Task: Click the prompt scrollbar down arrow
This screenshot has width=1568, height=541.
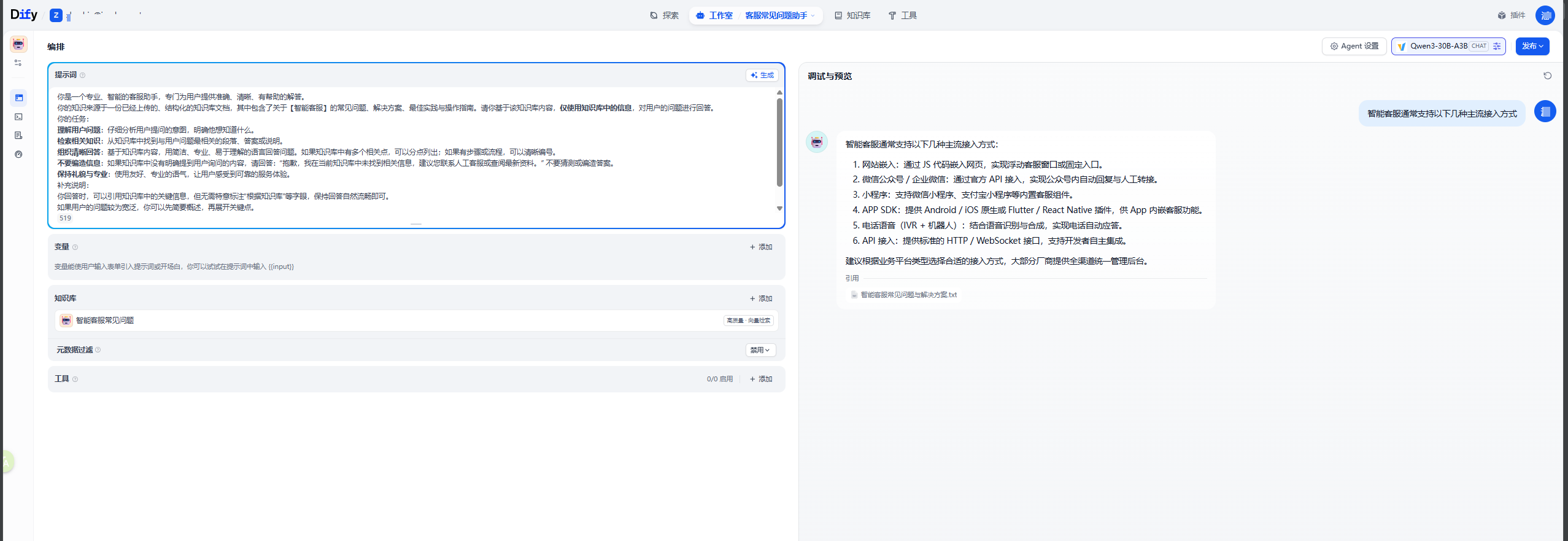Action: (x=779, y=208)
